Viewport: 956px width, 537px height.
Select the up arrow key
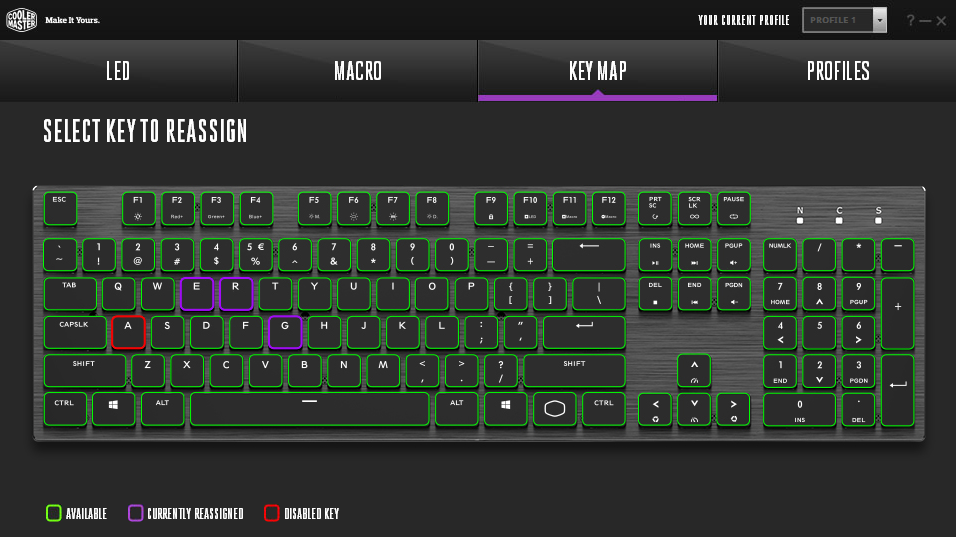pos(694,371)
